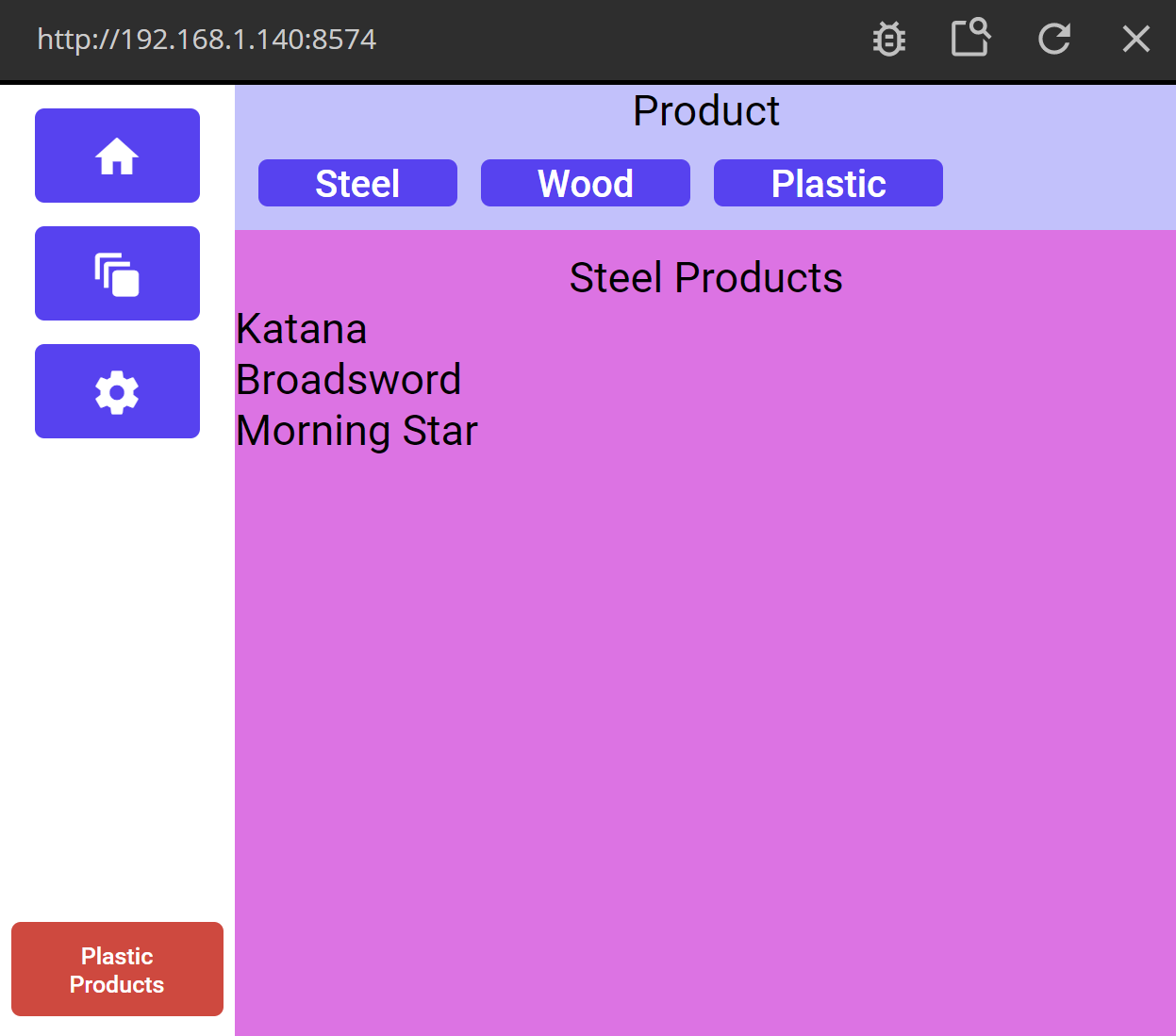Select the Katana item
The height and width of the screenshot is (1036, 1176).
302,329
